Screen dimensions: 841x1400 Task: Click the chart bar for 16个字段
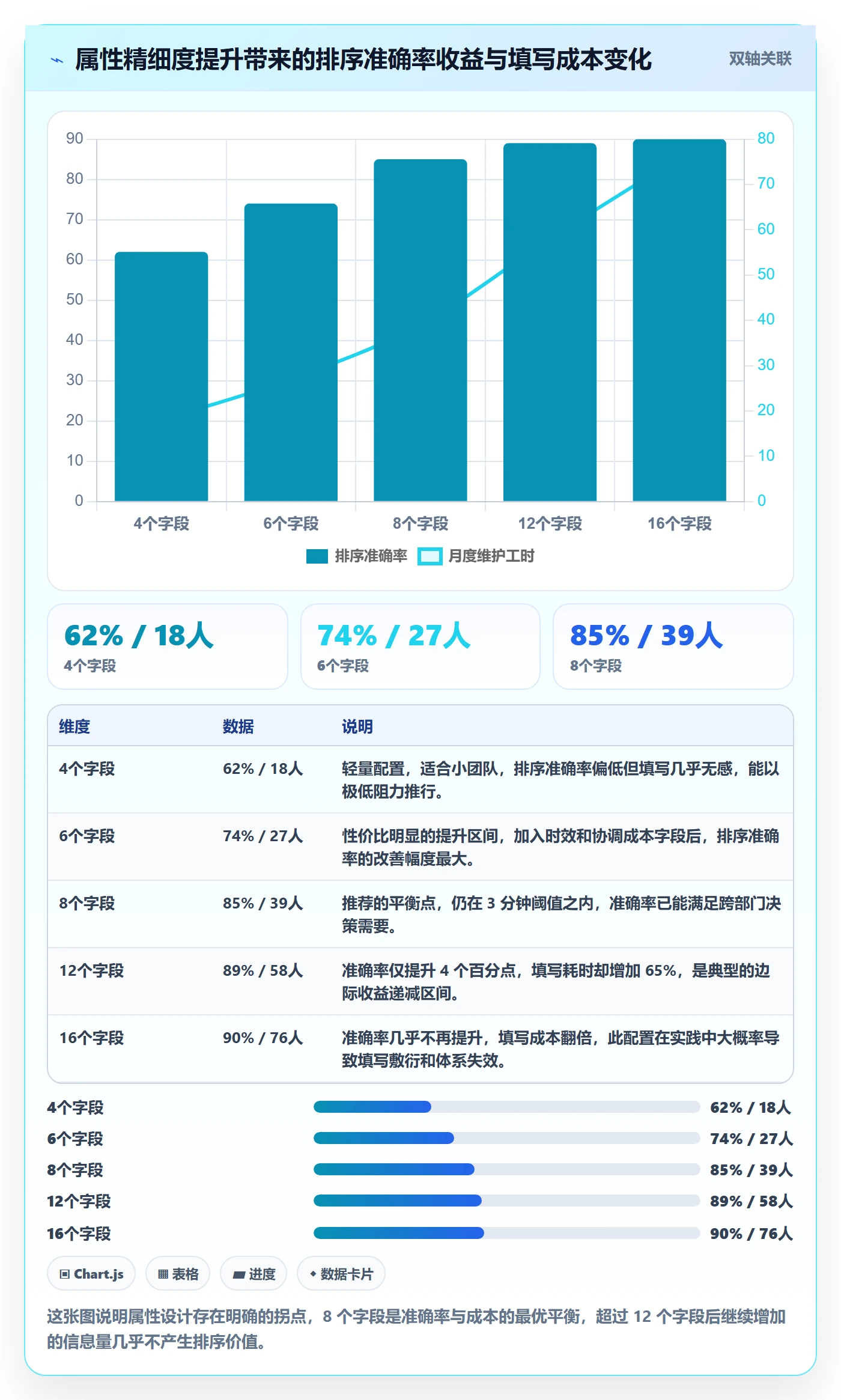point(679,320)
